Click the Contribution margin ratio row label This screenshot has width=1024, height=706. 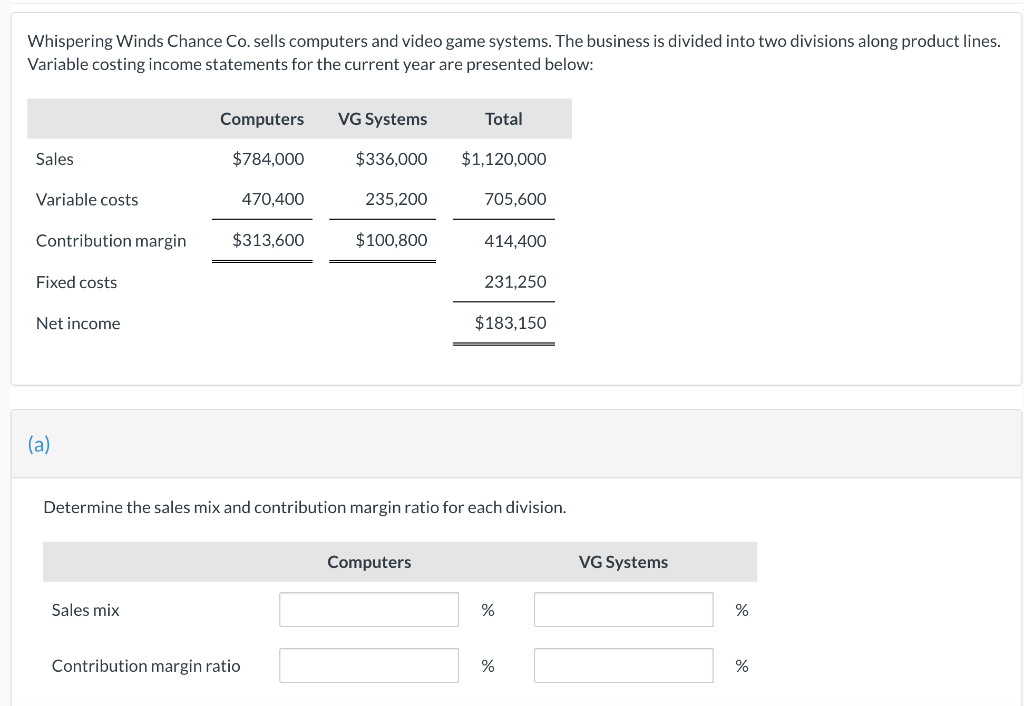click(x=146, y=666)
